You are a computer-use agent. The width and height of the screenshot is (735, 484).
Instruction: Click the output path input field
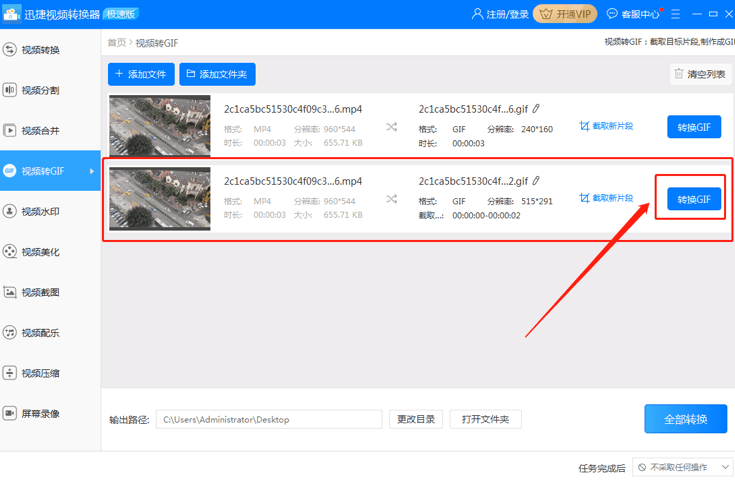coord(269,419)
